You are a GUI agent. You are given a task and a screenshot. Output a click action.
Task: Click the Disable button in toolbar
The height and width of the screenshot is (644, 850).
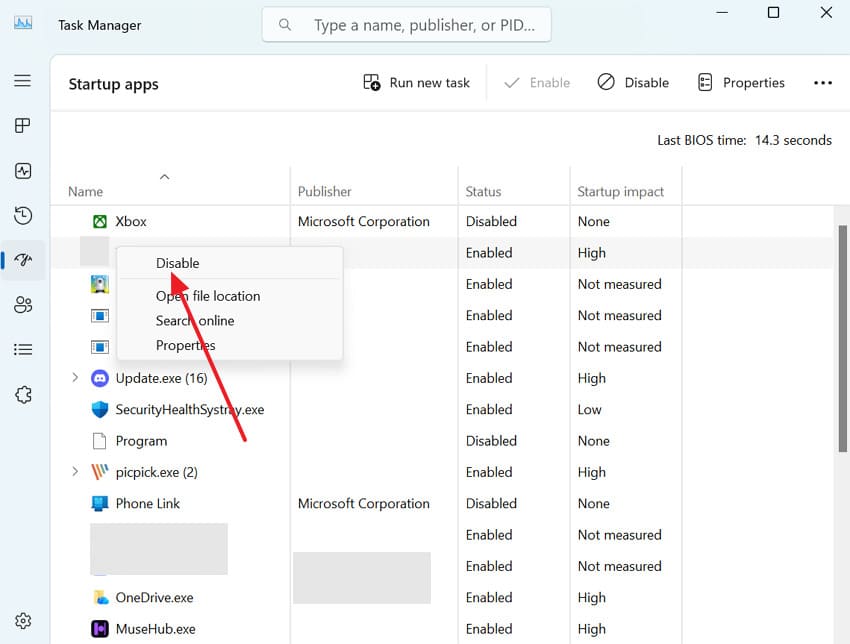click(x=633, y=83)
